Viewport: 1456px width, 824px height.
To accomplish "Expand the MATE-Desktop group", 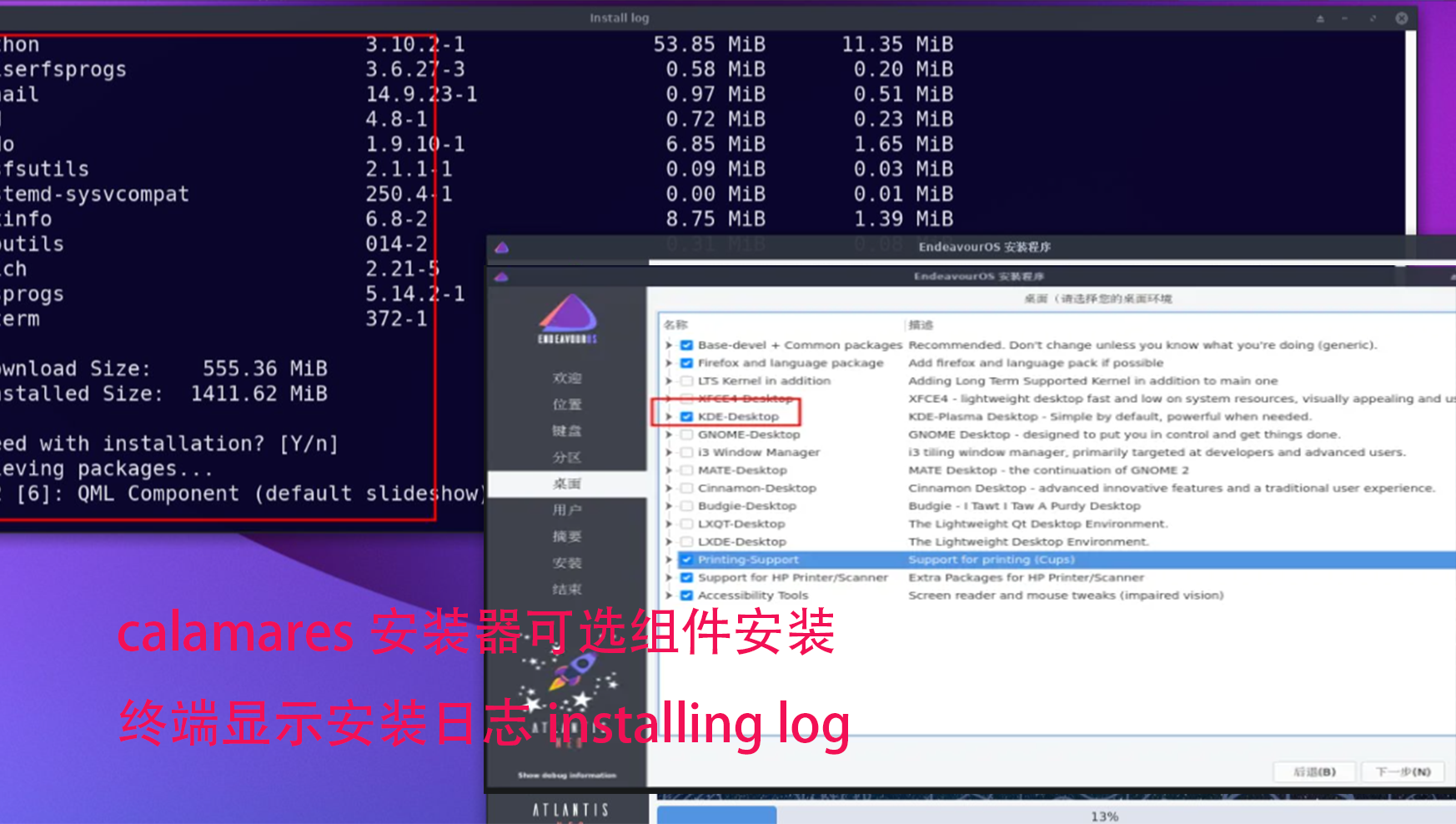I will click(669, 470).
